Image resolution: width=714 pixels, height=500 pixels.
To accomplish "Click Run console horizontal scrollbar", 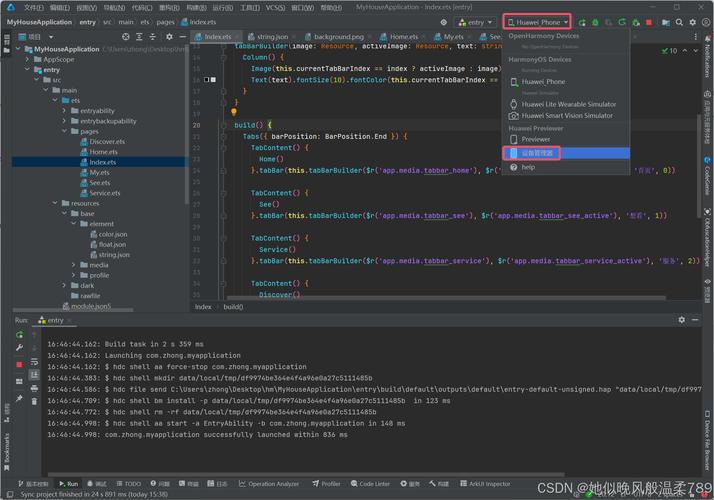I will (306, 474).
